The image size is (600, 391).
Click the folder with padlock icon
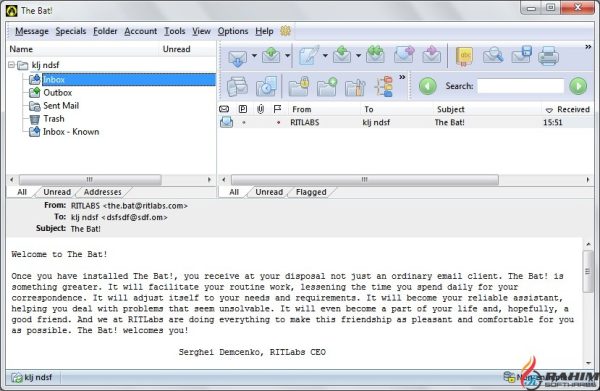pos(298,86)
